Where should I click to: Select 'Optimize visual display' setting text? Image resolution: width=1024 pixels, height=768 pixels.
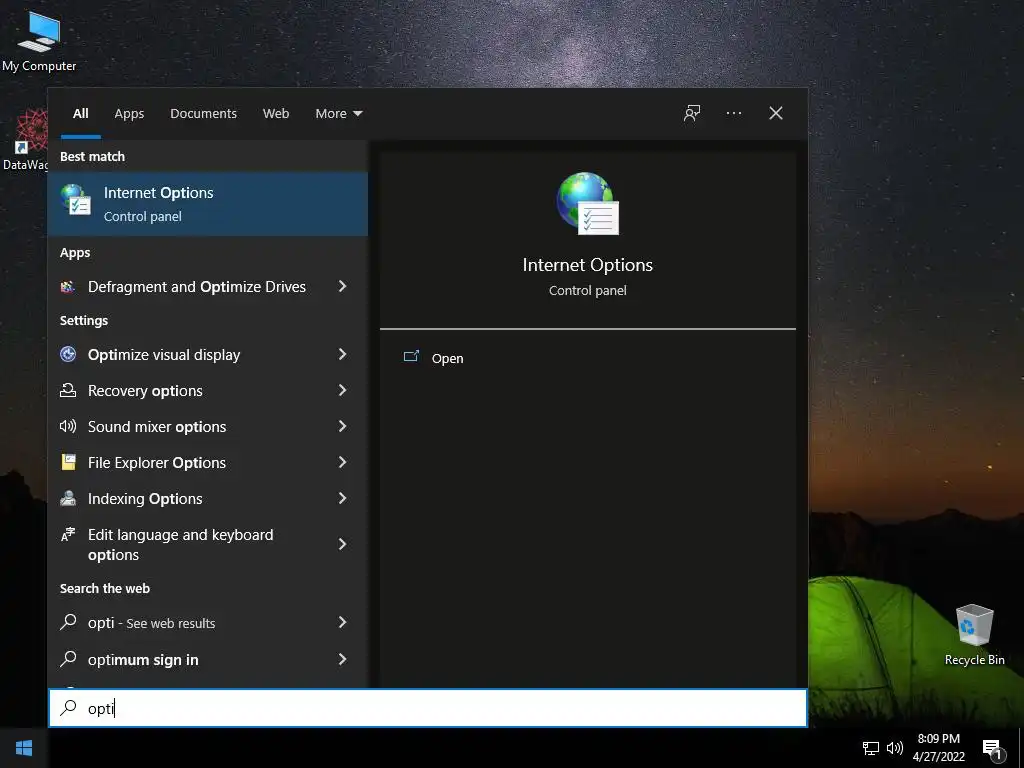[164, 355]
